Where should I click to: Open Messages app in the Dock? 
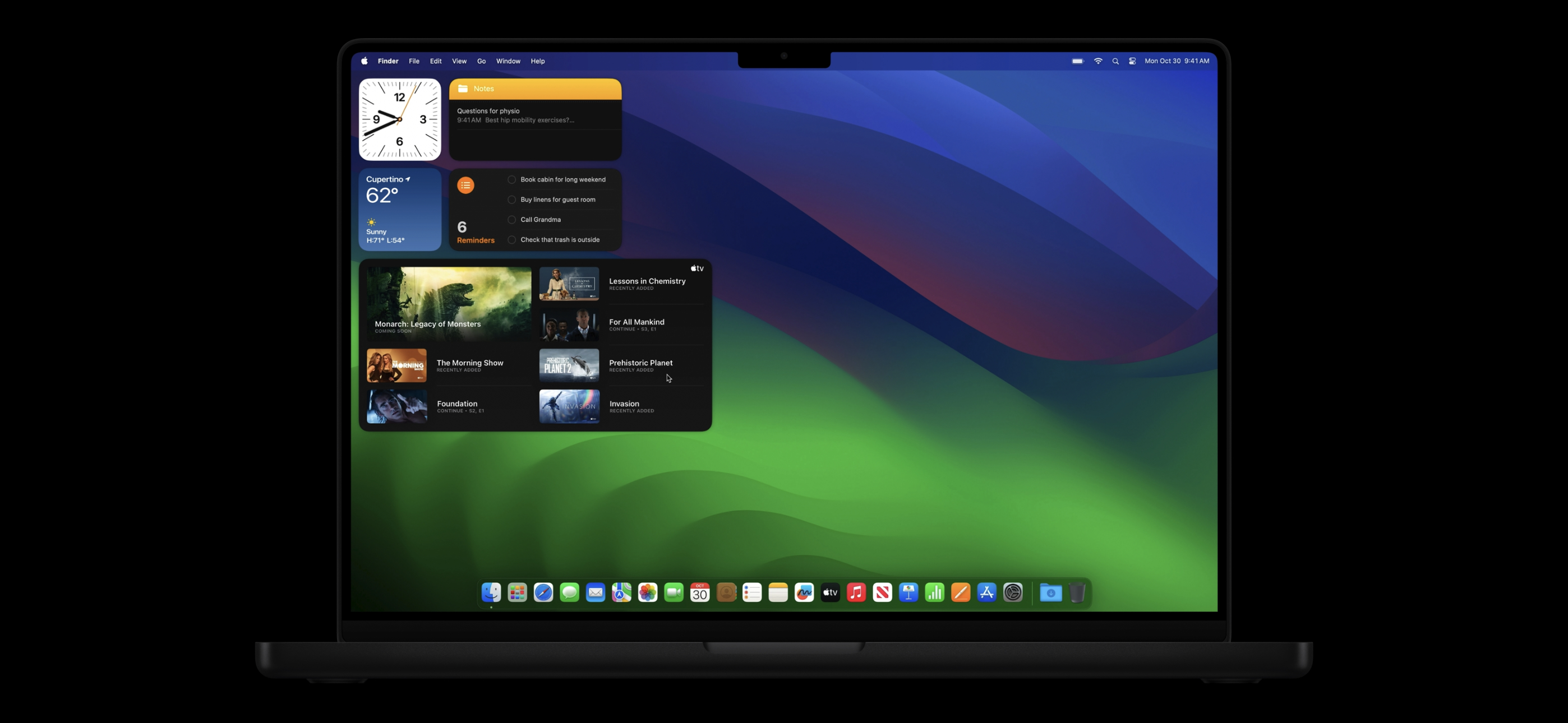coord(570,592)
